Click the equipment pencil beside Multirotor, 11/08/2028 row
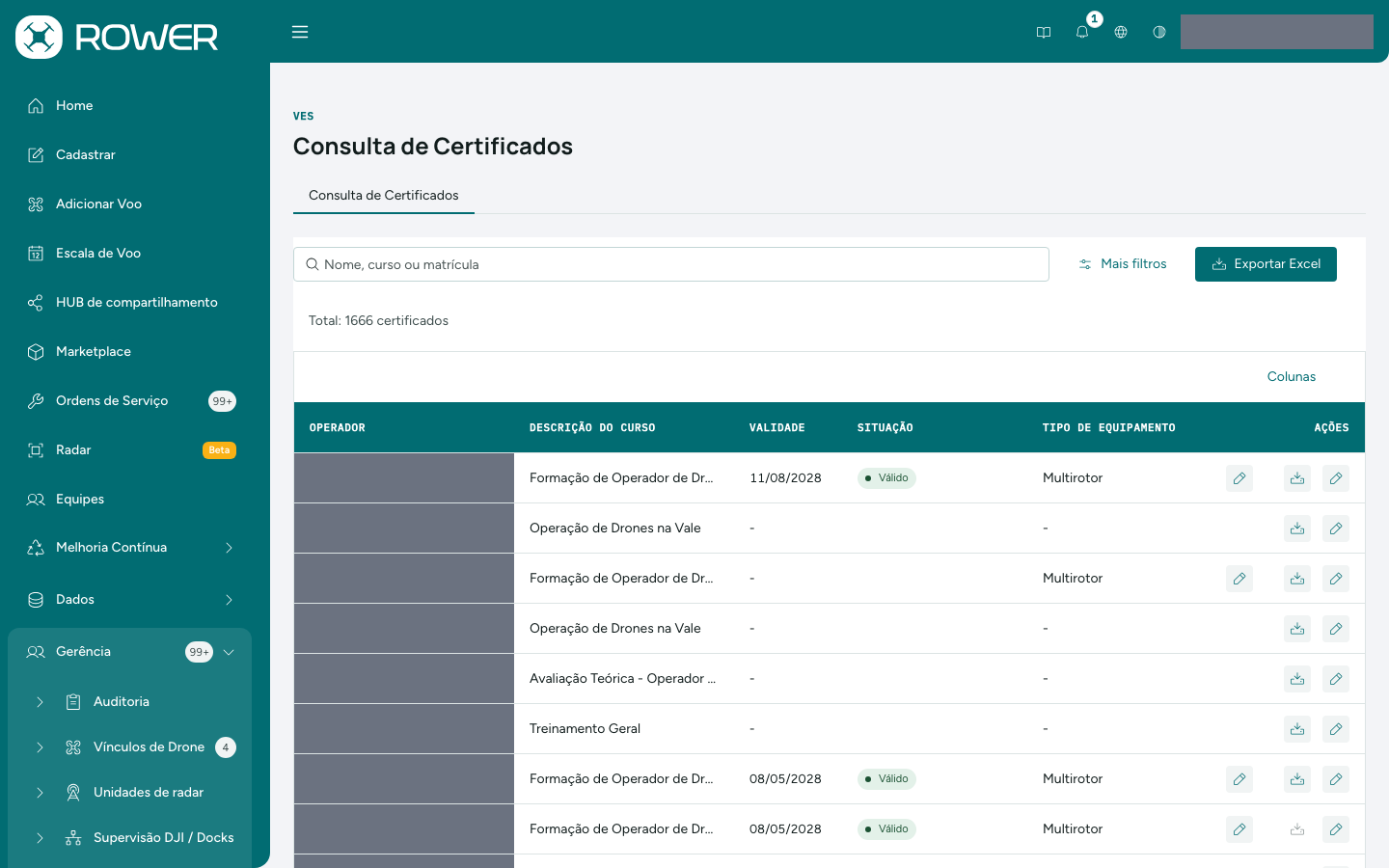Image resolution: width=1389 pixels, height=868 pixels. [1239, 478]
